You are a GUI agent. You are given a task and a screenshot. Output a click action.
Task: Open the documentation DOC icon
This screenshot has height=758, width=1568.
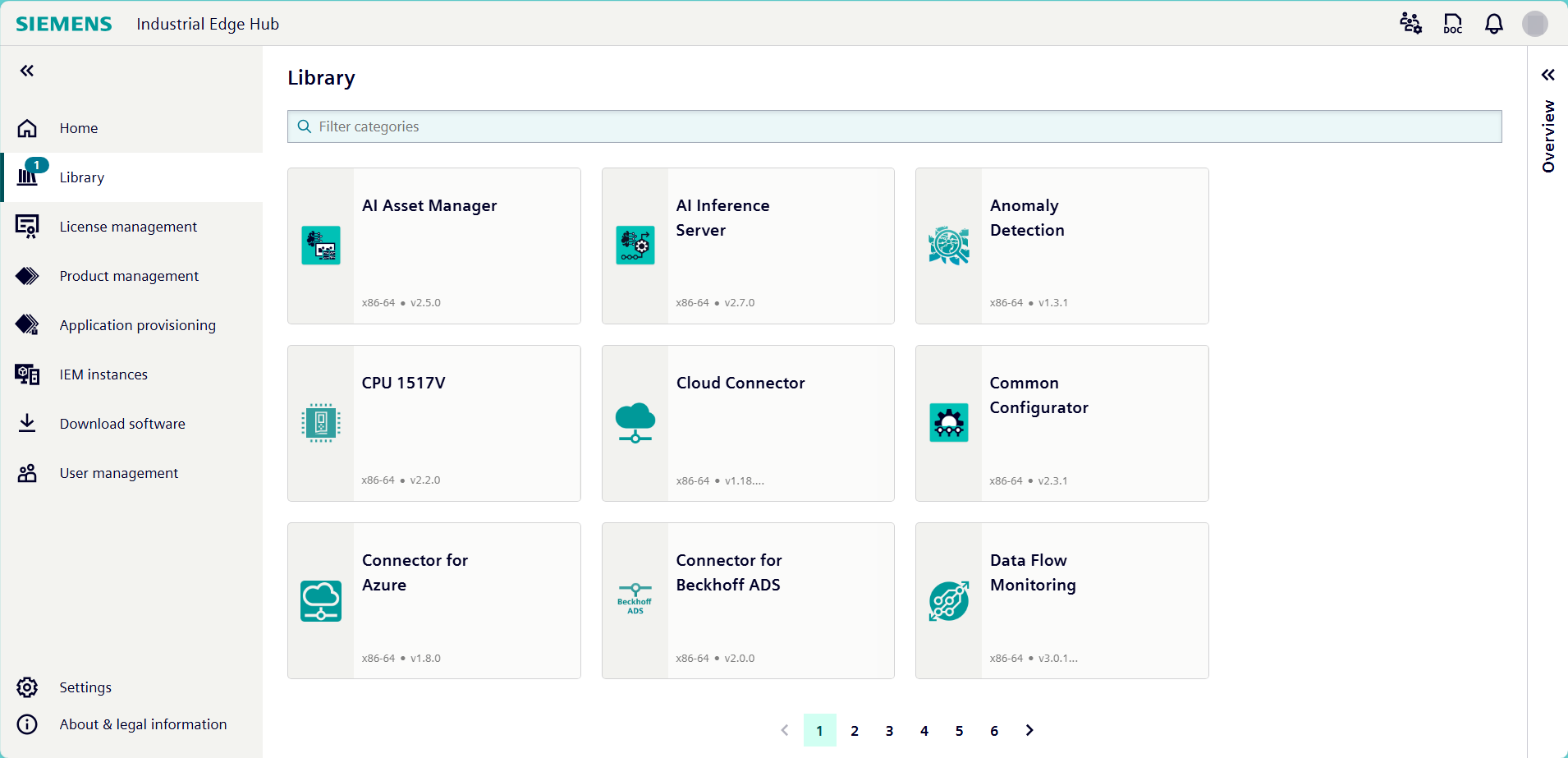pos(1452,24)
